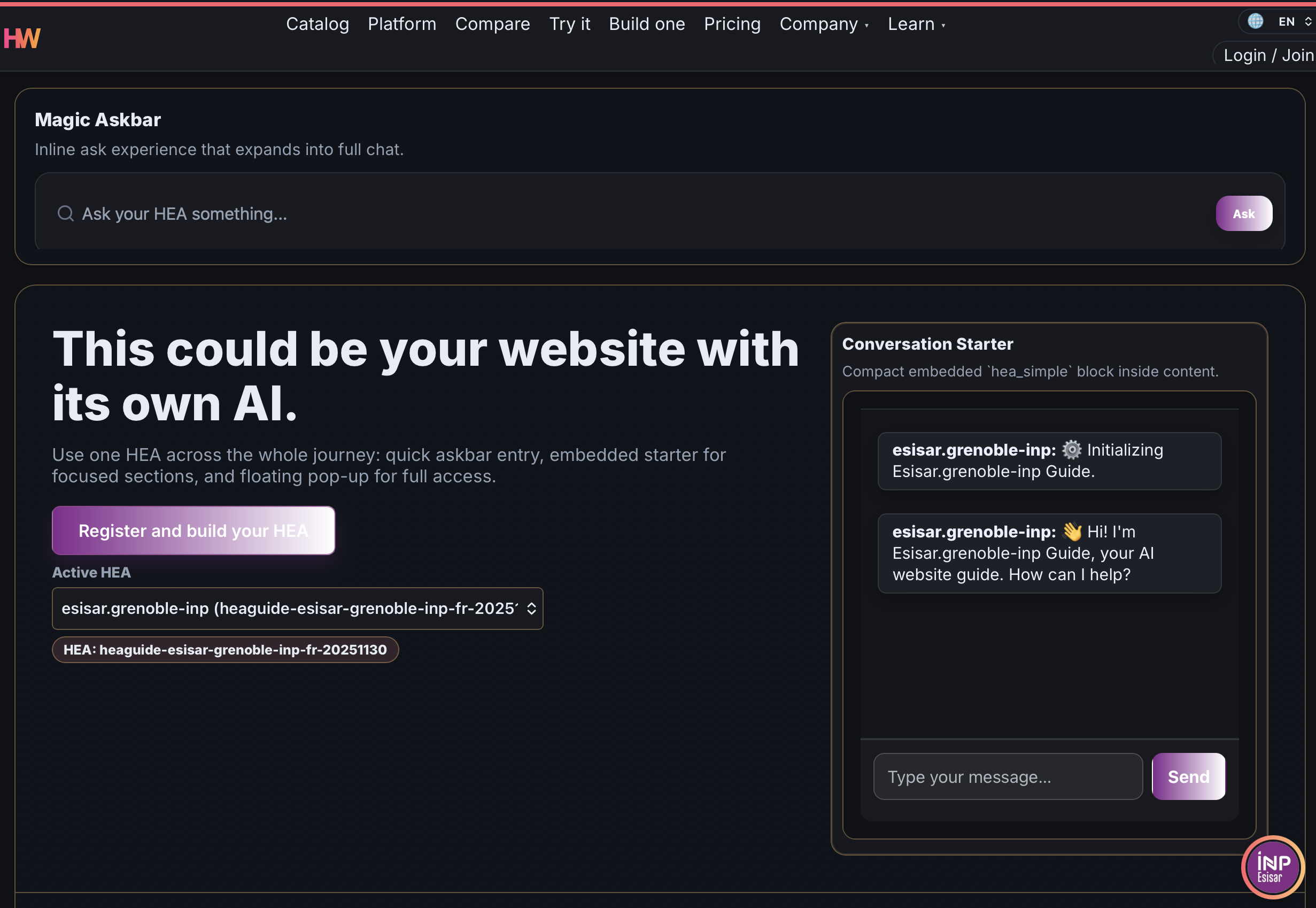Open the Platform menu item
1316x908 pixels.
[401, 25]
